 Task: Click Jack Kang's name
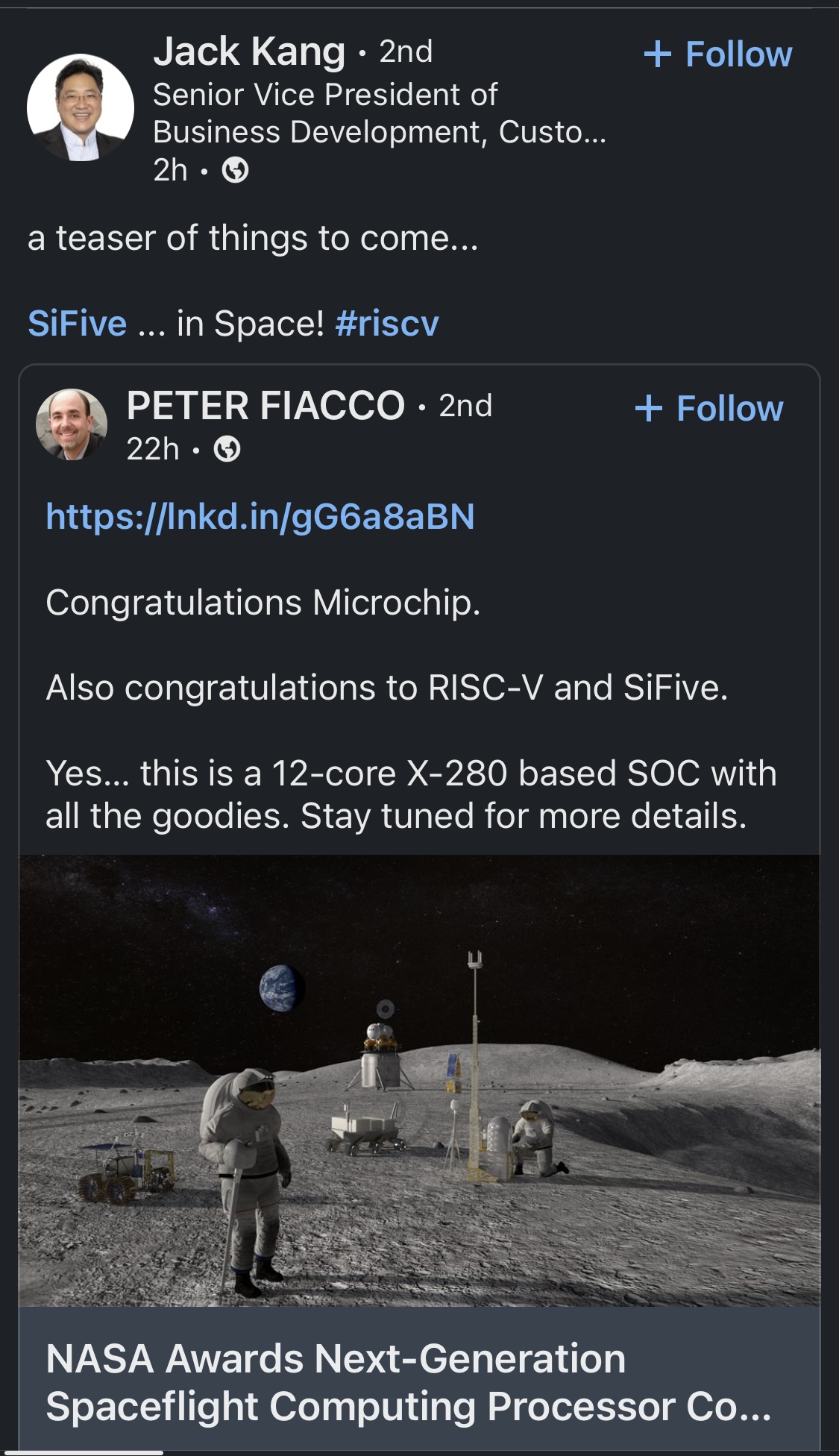point(249,51)
